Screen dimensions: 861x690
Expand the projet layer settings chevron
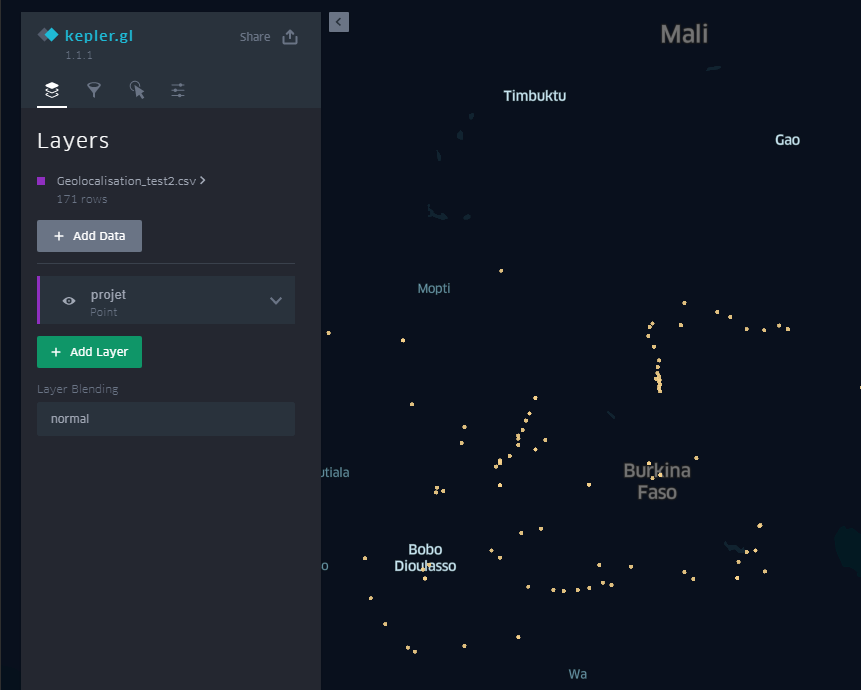(x=275, y=300)
